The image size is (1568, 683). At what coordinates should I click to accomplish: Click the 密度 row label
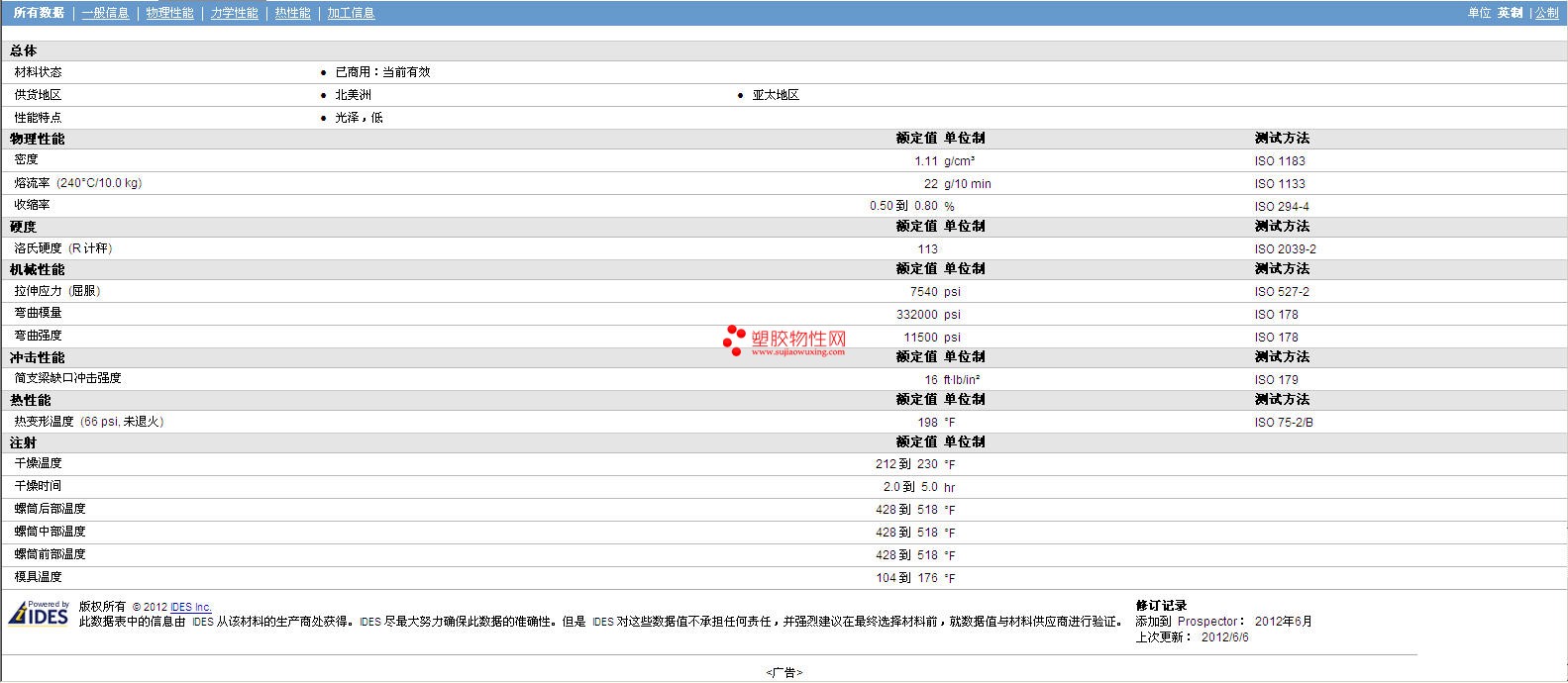coord(27,159)
